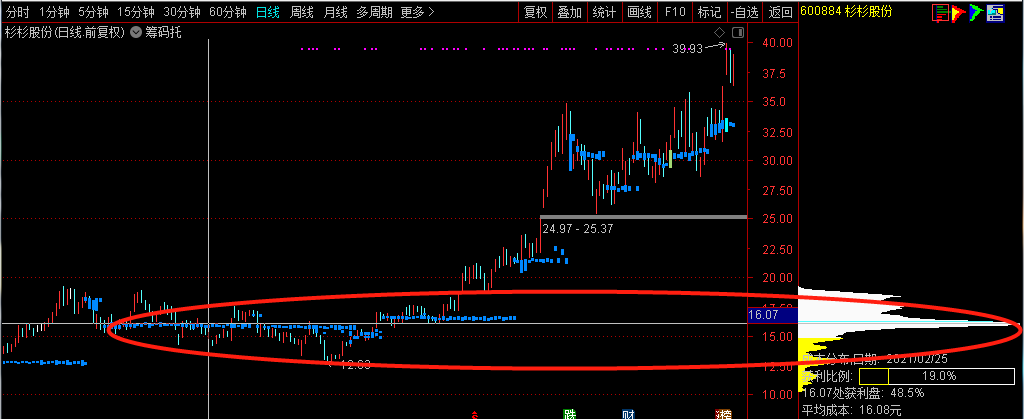Switch to 分时 intraday view
The image size is (1024, 419).
pos(18,12)
